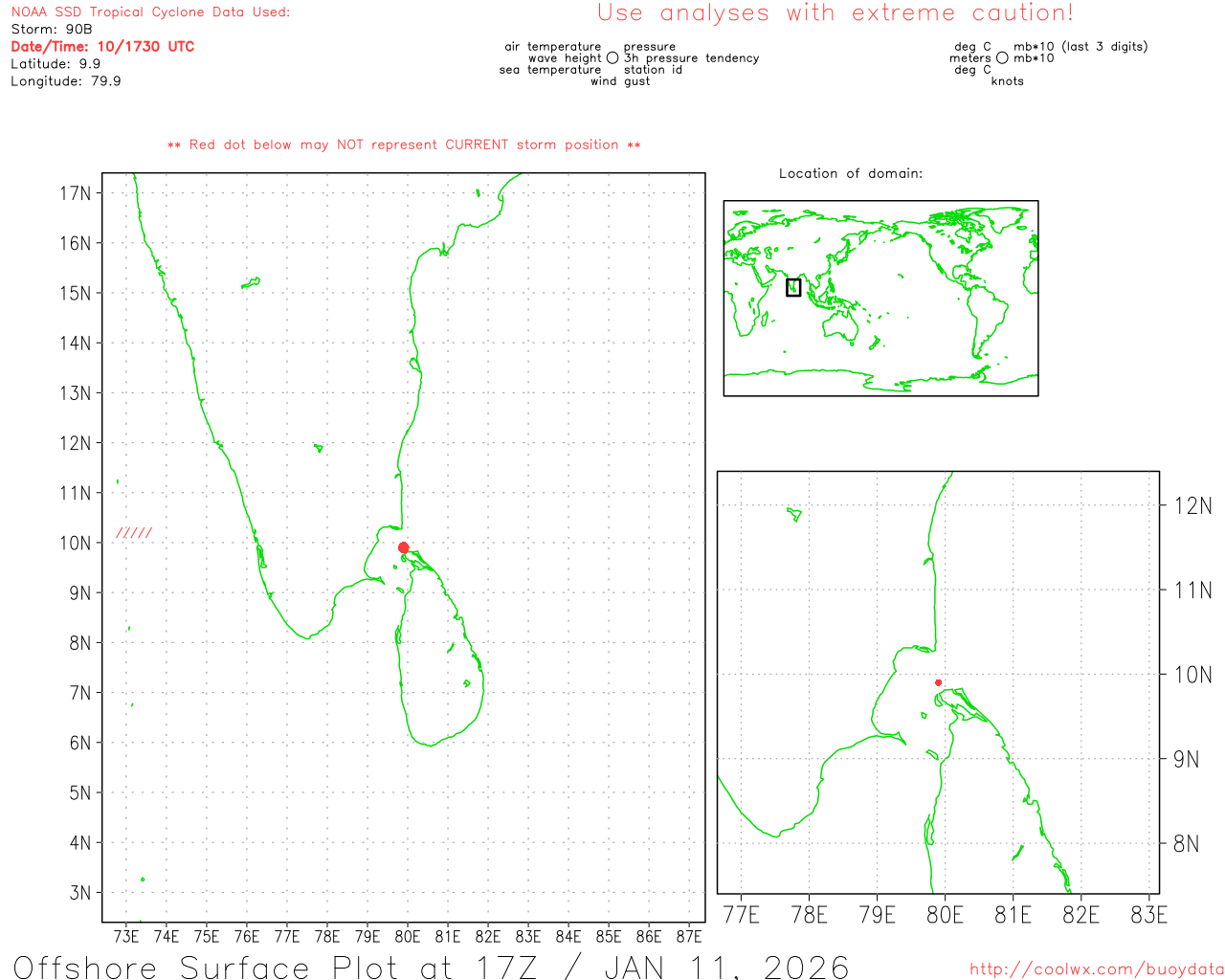Screen dimensions: 1225x980
Task: Click the buoy legend circle near mb*10
Action: (1002, 58)
